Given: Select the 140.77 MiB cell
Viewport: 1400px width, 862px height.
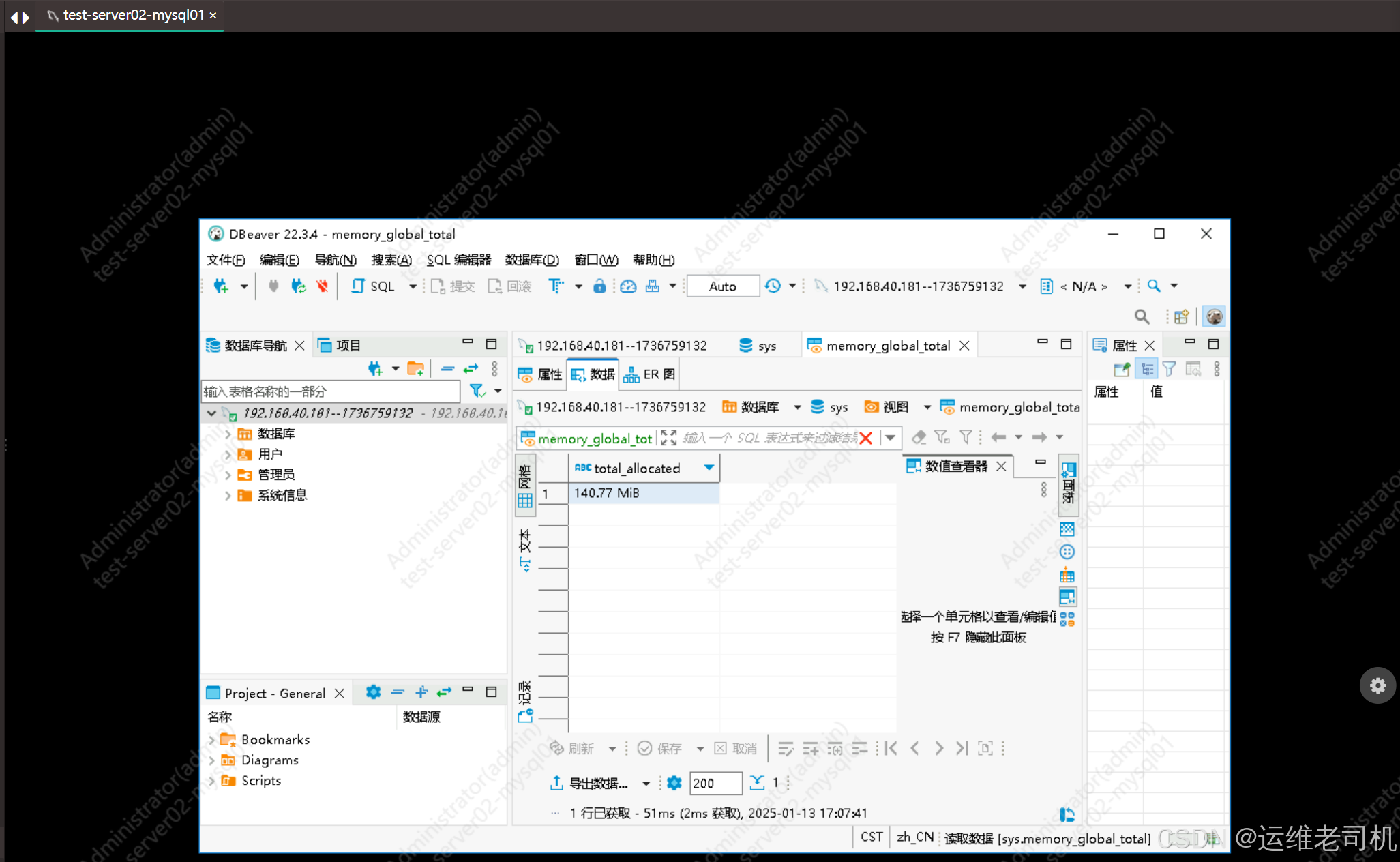Looking at the screenshot, I should (643, 493).
